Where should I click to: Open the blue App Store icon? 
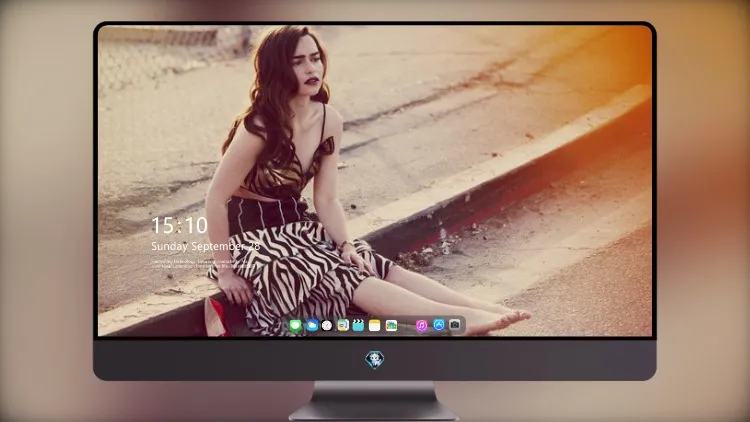[439, 325]
